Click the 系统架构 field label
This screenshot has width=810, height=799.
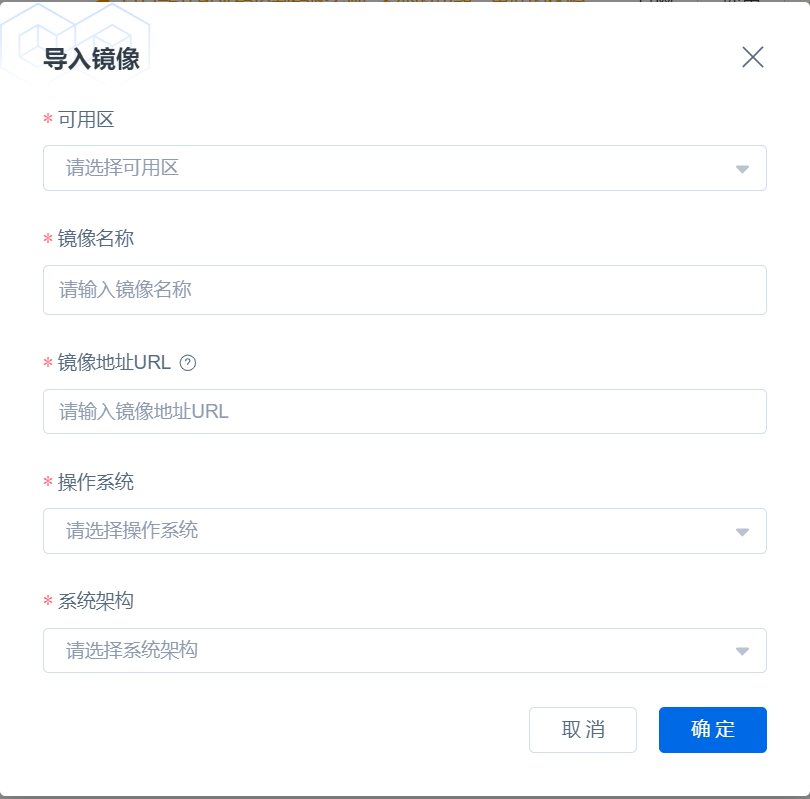[96, 601]
